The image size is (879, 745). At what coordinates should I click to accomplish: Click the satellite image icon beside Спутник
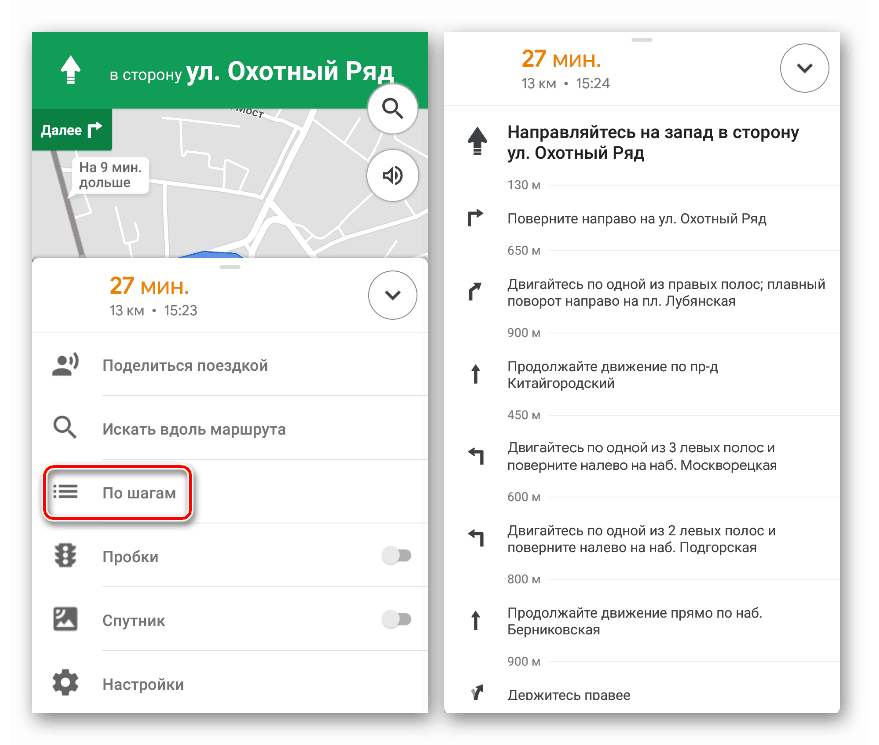[x=65, y=620]
